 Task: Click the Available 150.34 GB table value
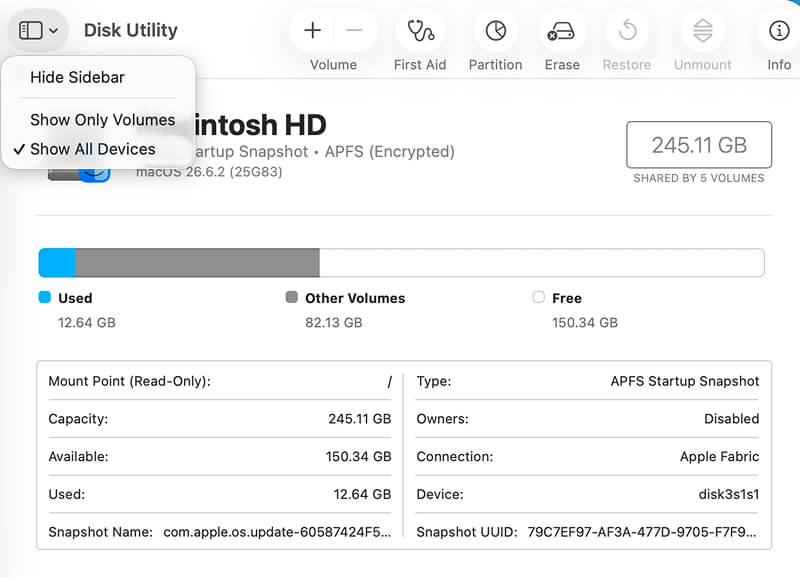[358, 457]
